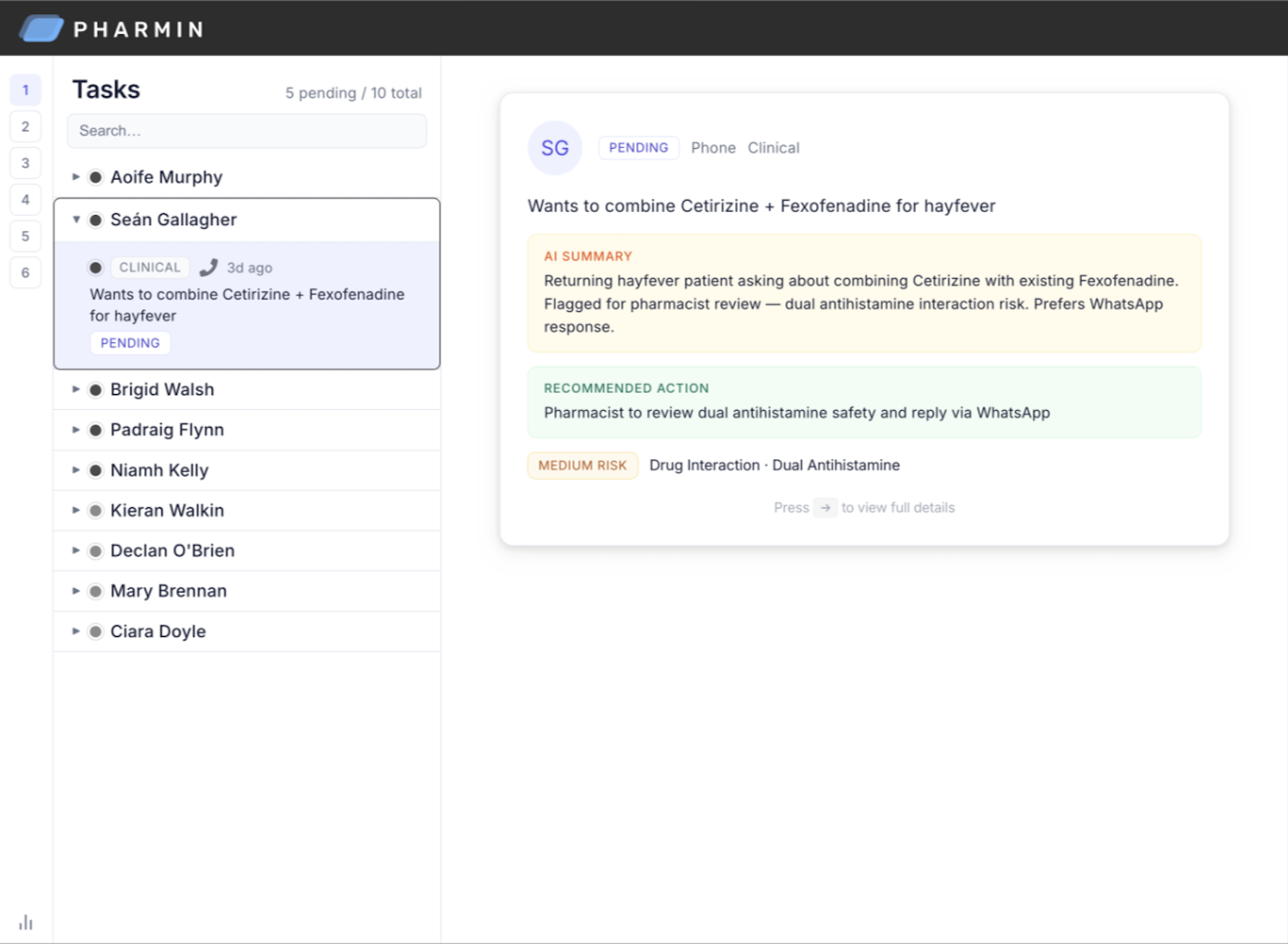
Task: Expand the Brigid Walsh task group
Action: click(76, 389)
